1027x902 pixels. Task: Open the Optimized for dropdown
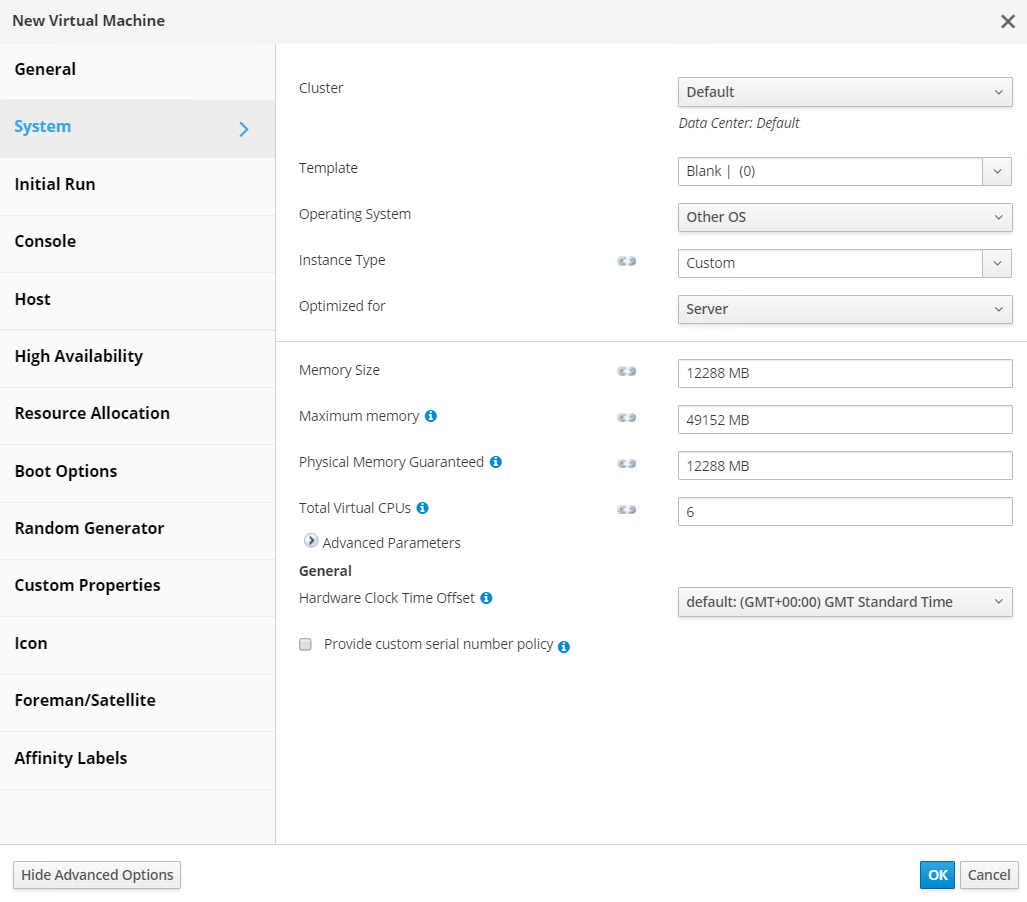pyautogui.click(x=844, y=309)
